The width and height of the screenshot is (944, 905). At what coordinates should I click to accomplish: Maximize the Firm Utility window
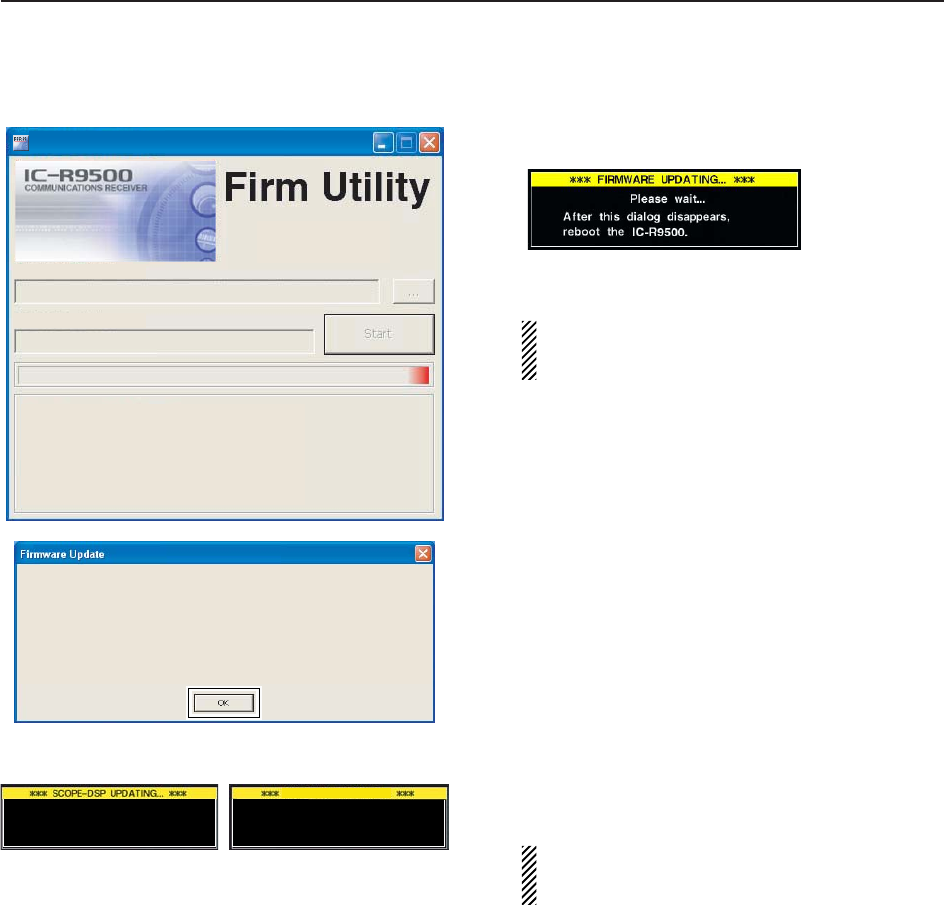coord(406,143)
